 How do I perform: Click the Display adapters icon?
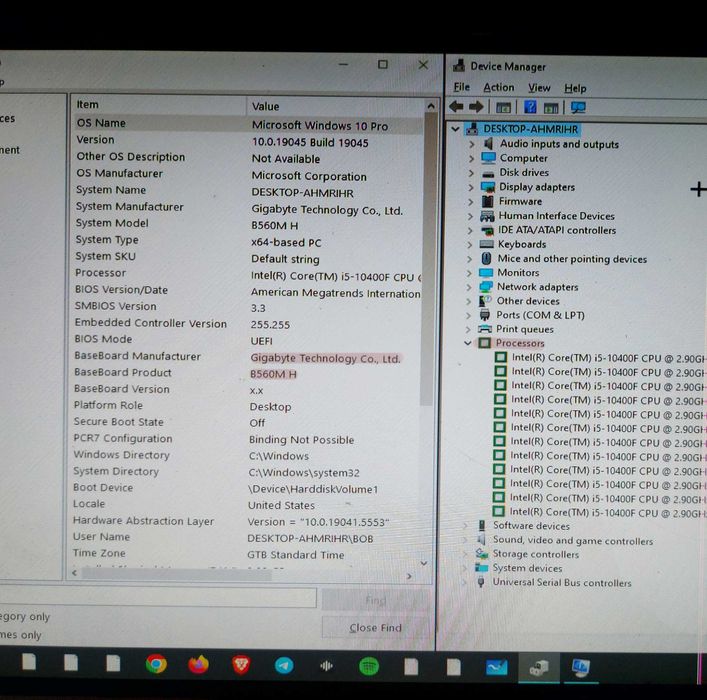point(487,187)
